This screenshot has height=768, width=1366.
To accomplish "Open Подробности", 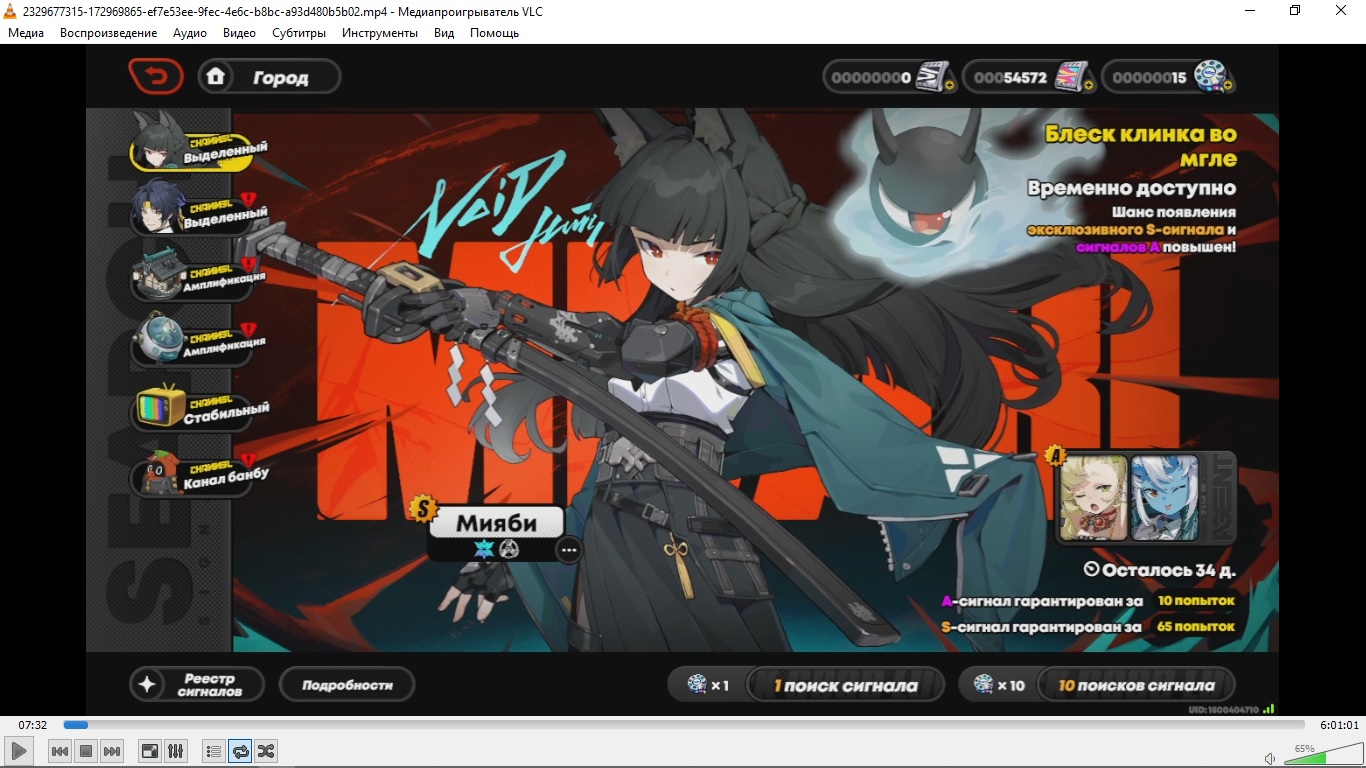I will [x=346, y=685].
